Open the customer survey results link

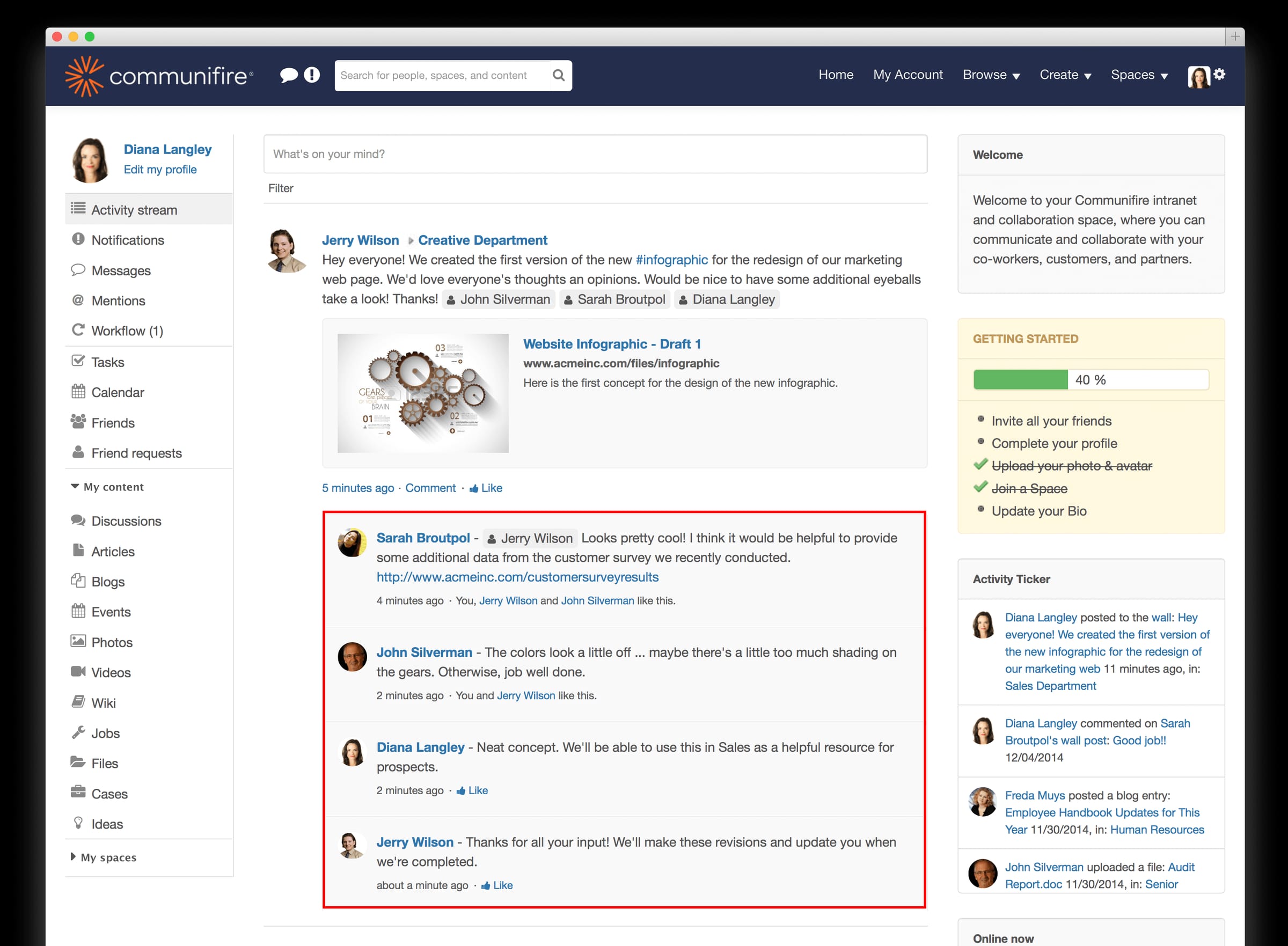(x=517, y=577)
